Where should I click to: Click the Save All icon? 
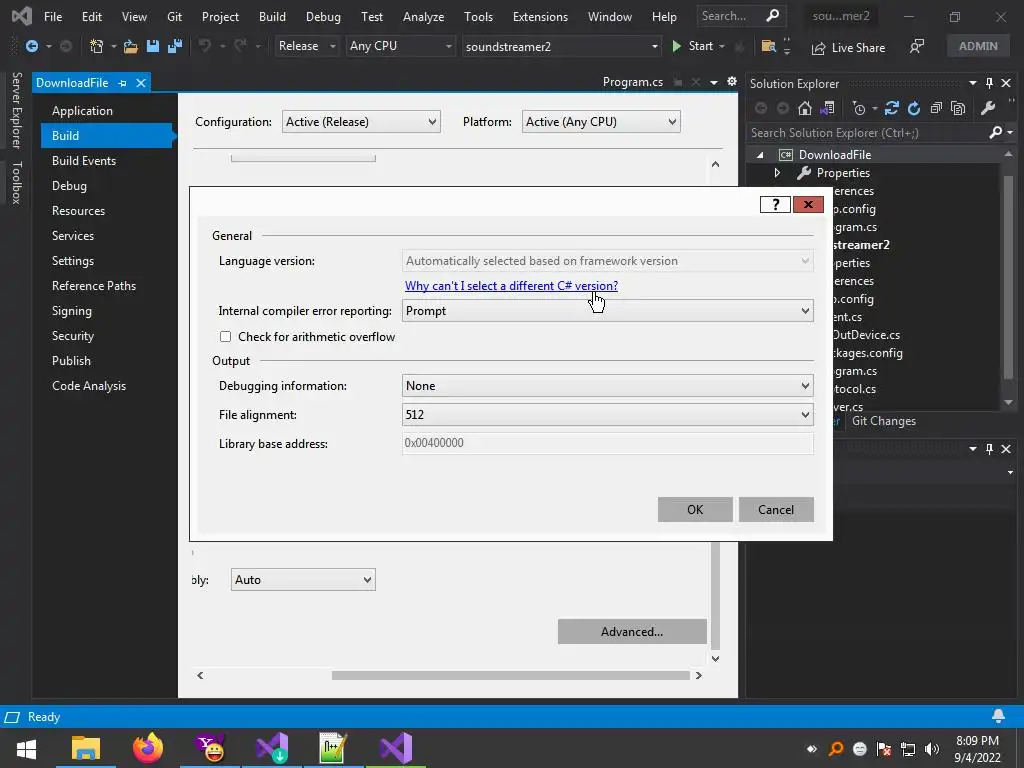tap(175, 46)
